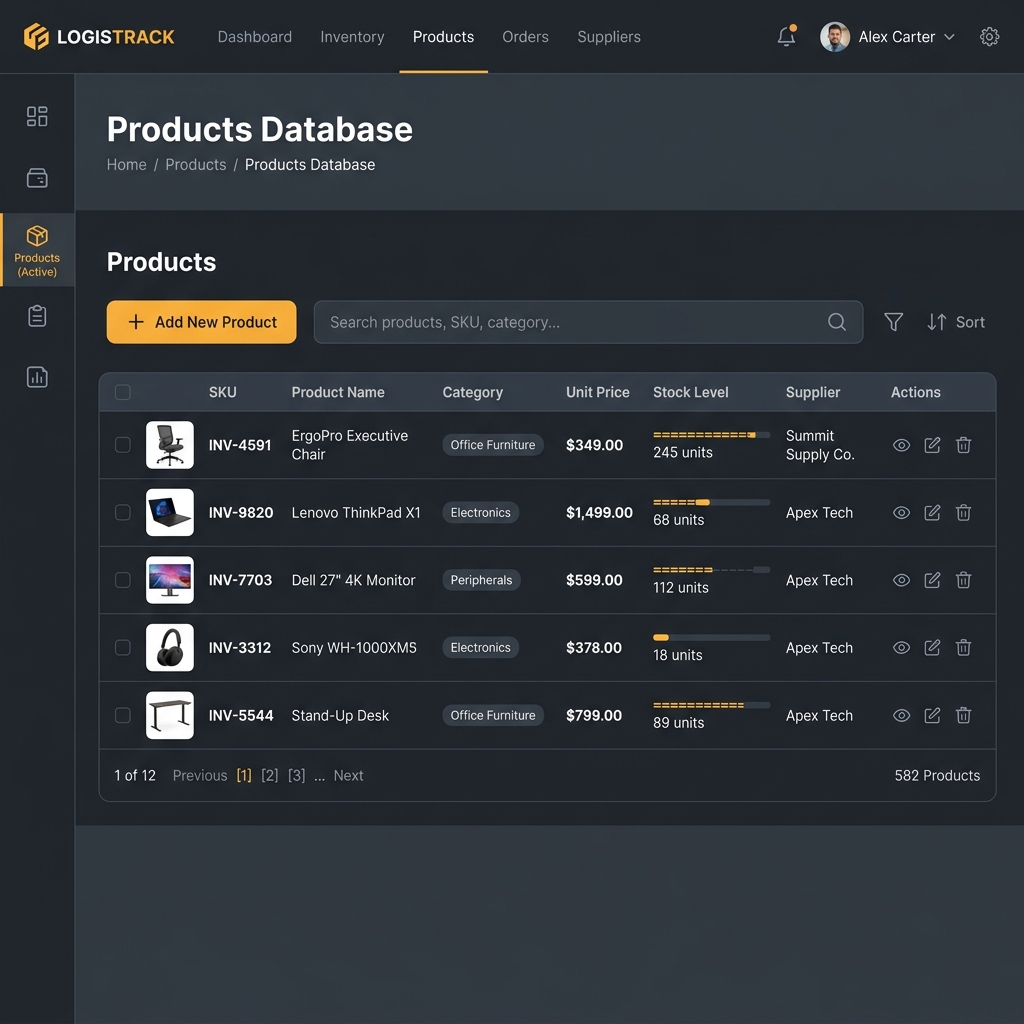1024x1024 pixels.
Task: Open the reports chart sidebar icon
Action: [x=37, y=377]
